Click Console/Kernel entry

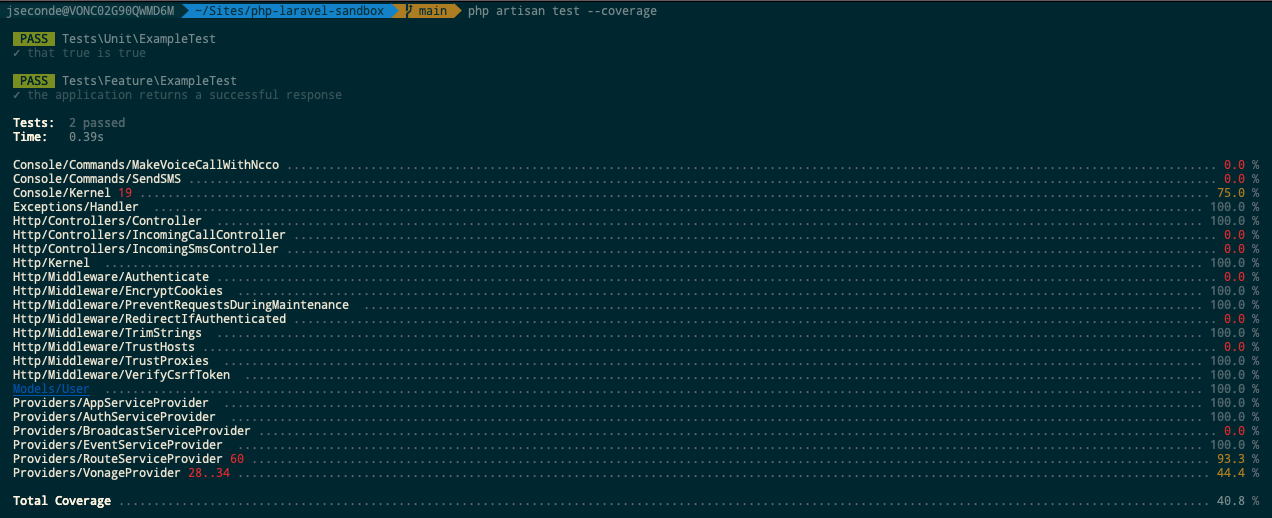[62, 193]
